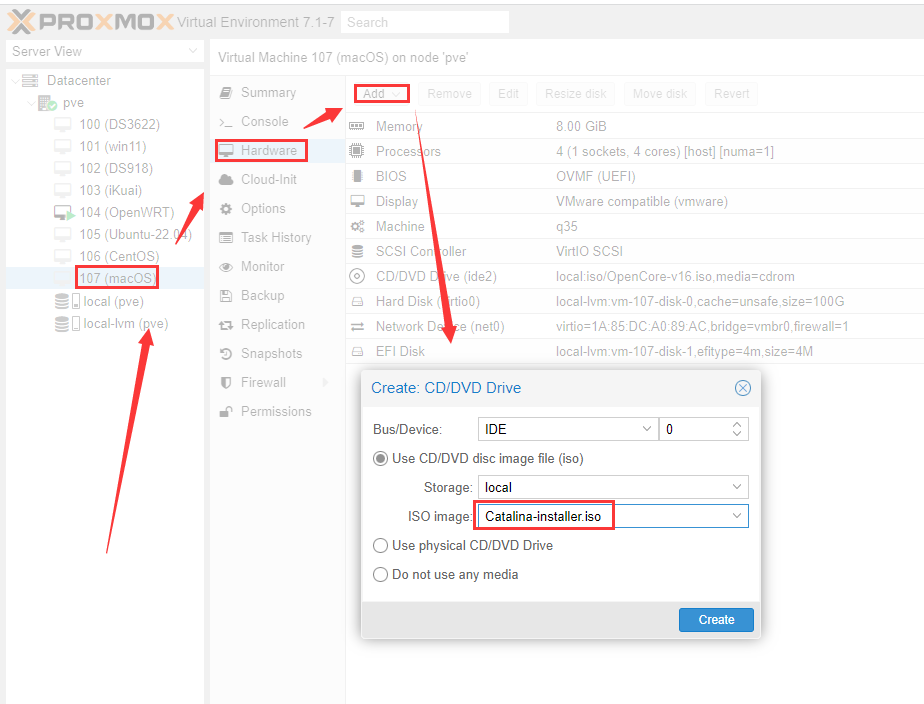Click the Move disk button

click(660, 94)
